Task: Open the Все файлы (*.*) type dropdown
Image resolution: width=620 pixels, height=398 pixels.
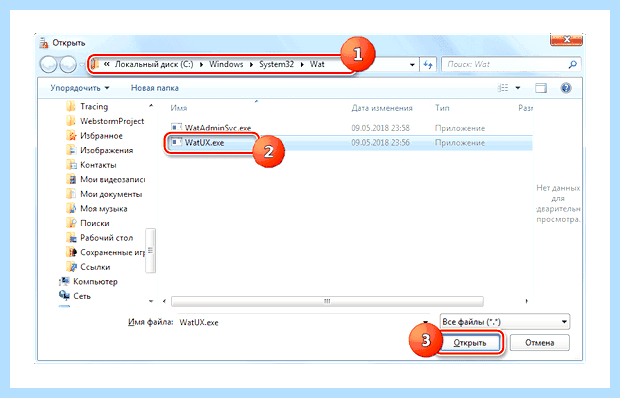Action: pyautogui.click(x=505, y=322)
